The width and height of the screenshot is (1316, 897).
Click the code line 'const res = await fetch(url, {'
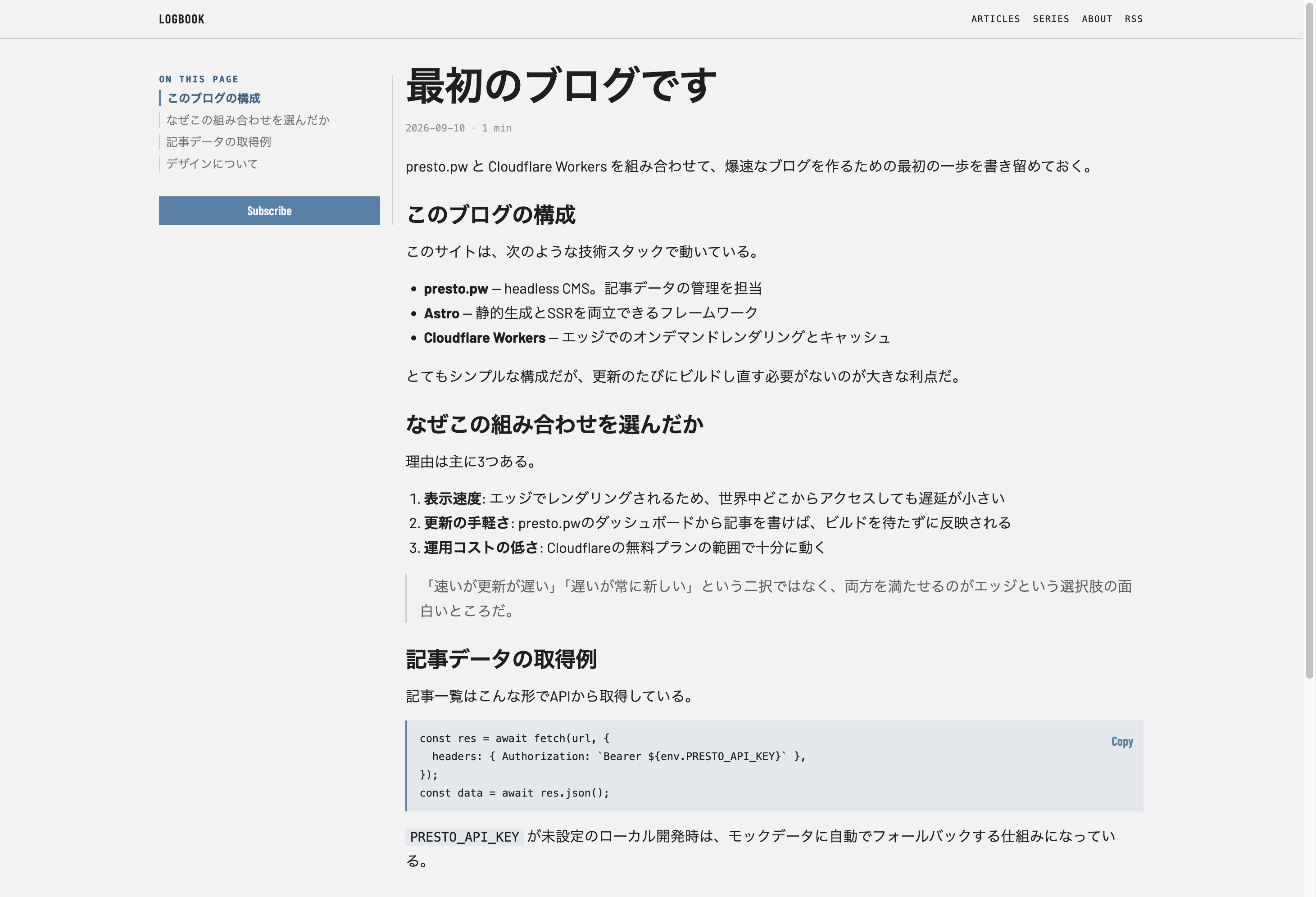(514, 738)
